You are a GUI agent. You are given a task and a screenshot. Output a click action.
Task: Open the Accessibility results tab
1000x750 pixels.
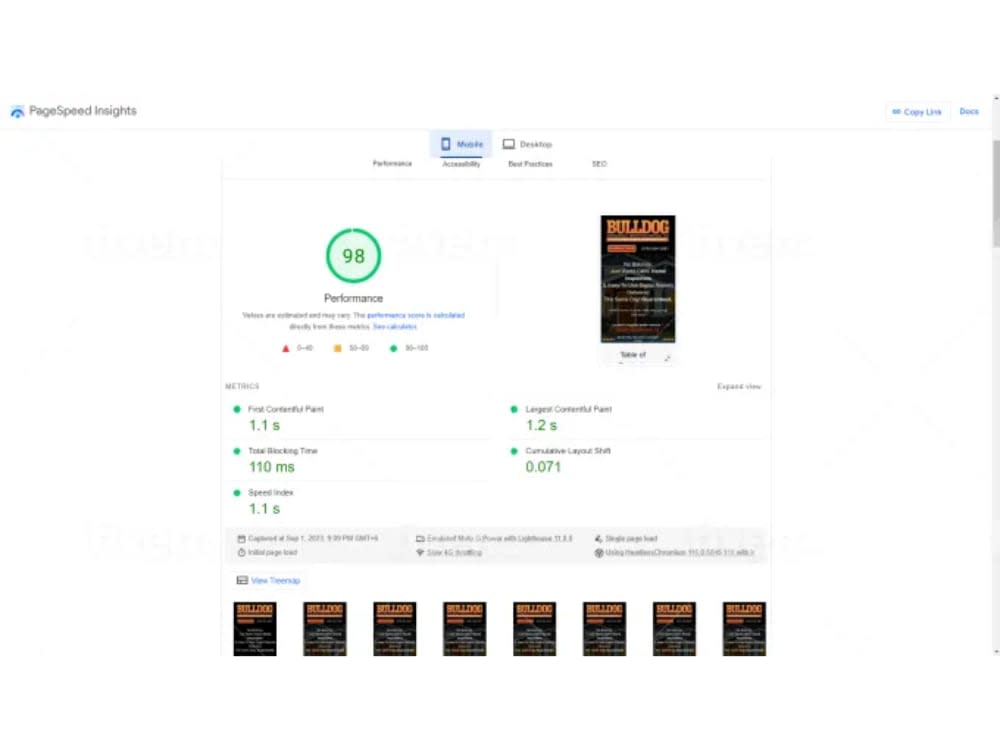coord(461,163)
